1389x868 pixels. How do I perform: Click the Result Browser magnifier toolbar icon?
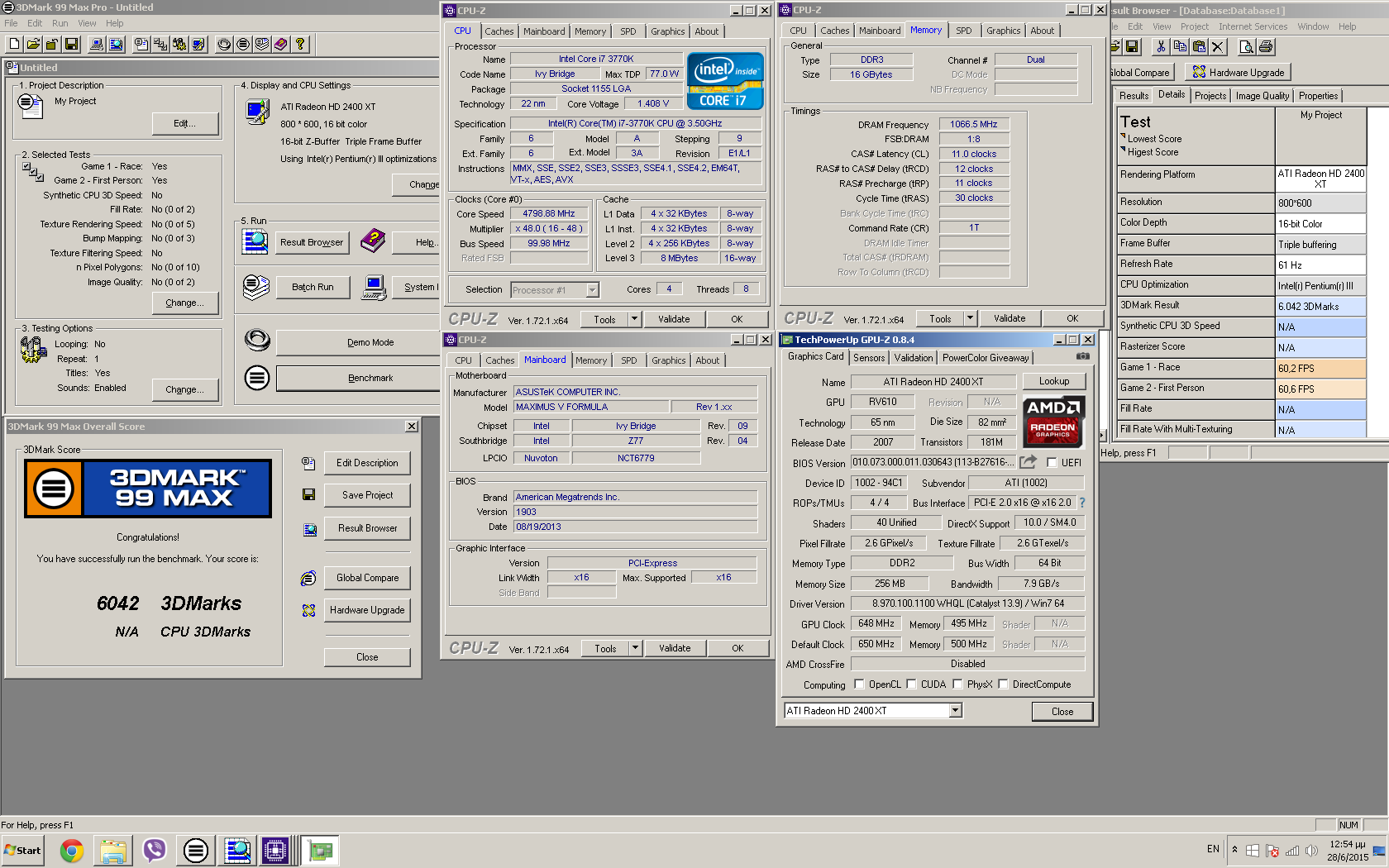(x=116, y=44)
